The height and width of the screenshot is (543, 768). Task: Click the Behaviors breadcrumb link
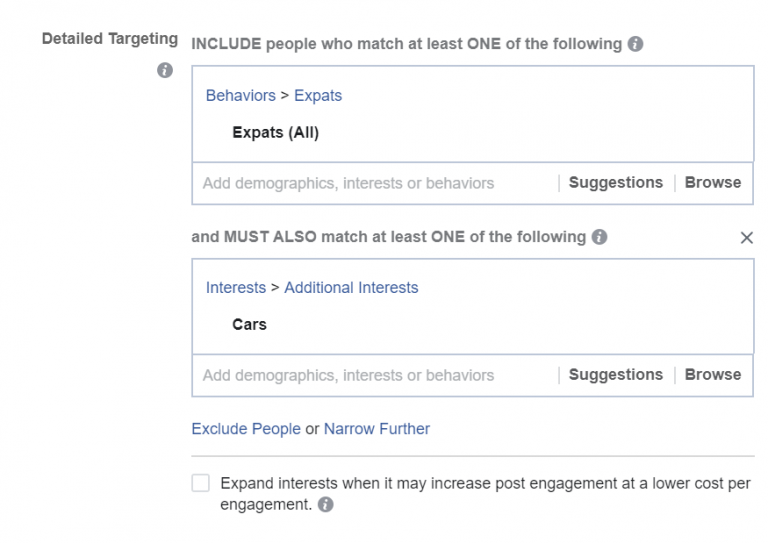coord(240,96)
